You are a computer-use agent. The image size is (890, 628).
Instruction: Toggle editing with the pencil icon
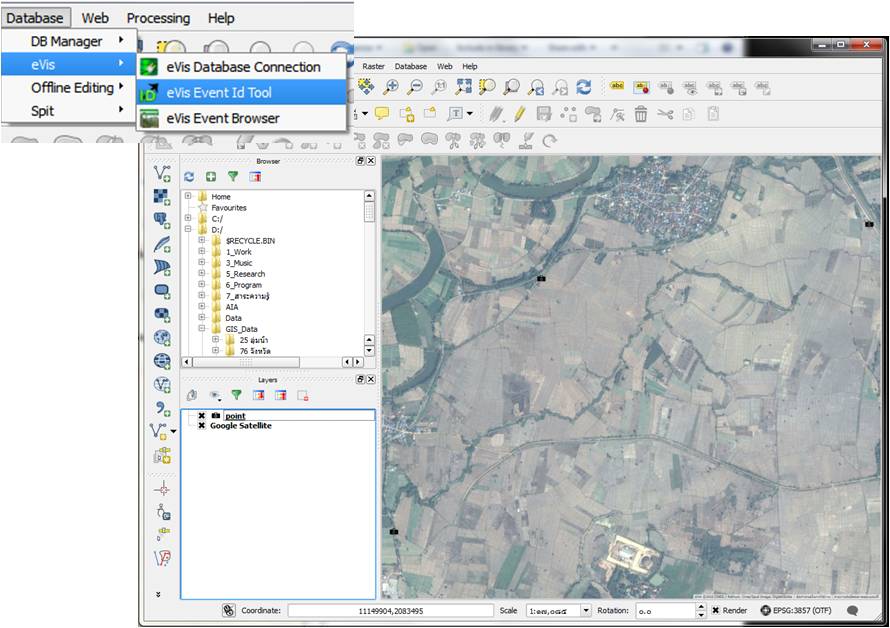(519, 114)
